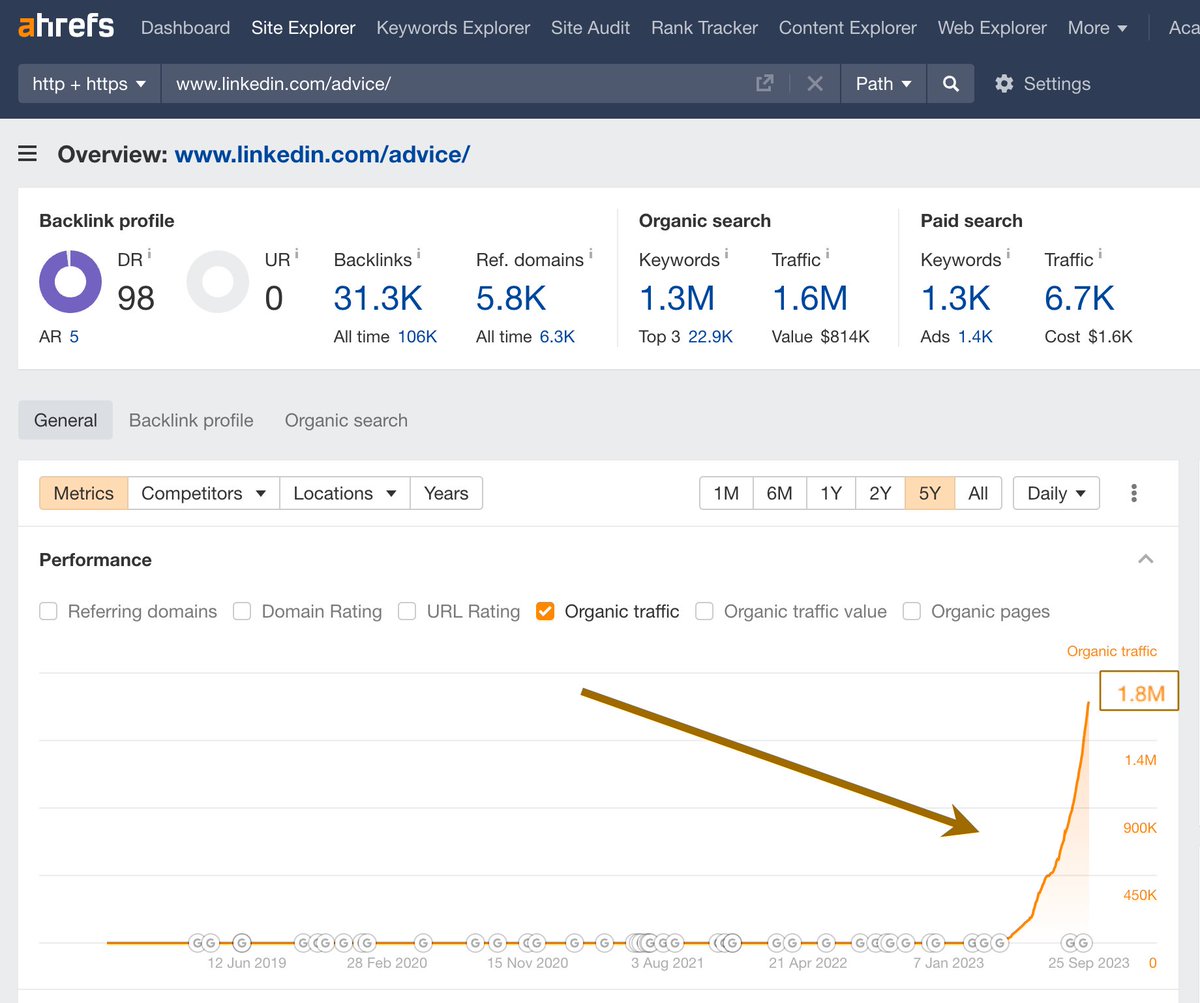Image resolution: width=1200 pixels, height=1003 pixels.
Task: Set chart range to 2Y
Action: (880, 493)
